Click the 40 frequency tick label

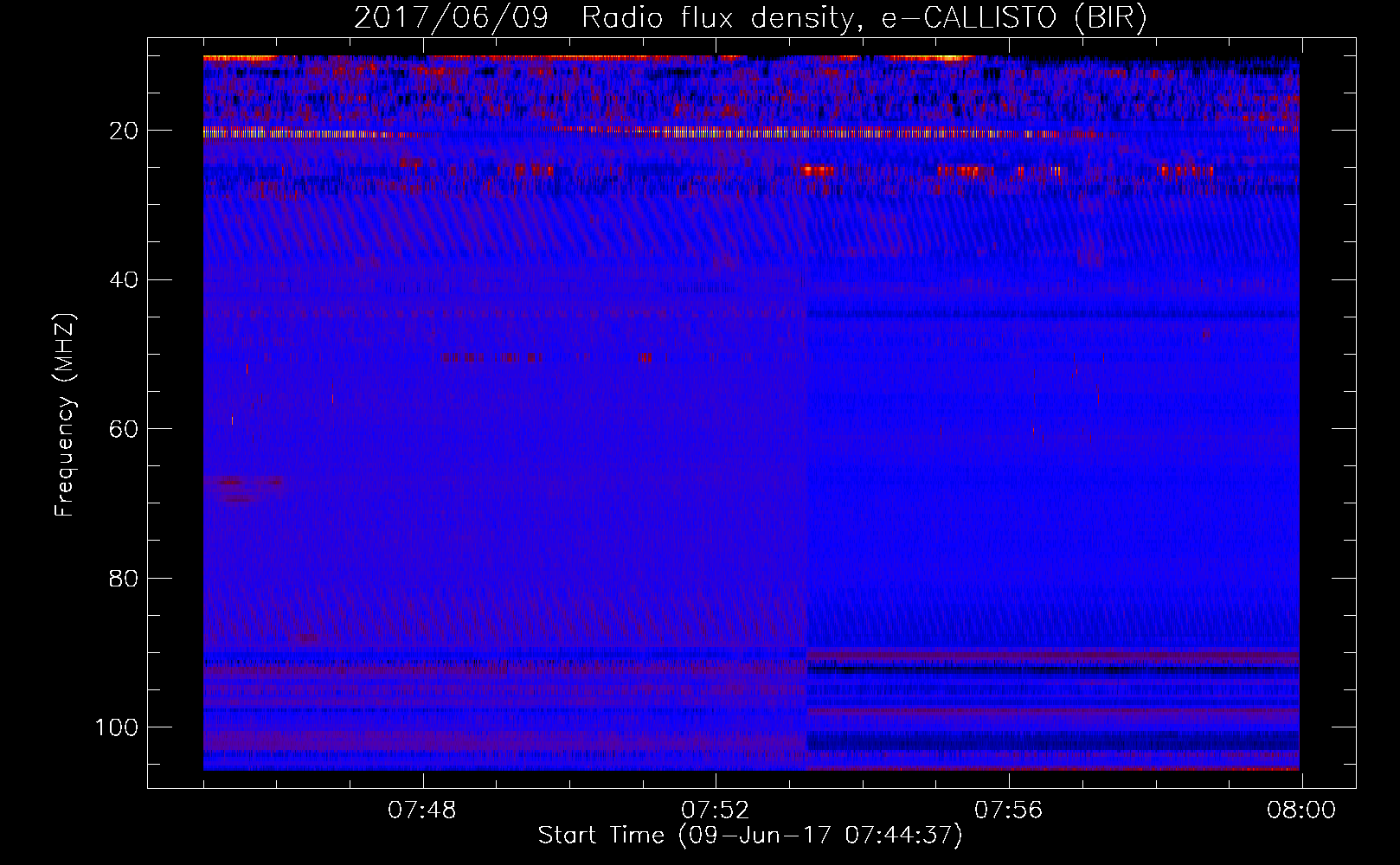click(124, 279)
